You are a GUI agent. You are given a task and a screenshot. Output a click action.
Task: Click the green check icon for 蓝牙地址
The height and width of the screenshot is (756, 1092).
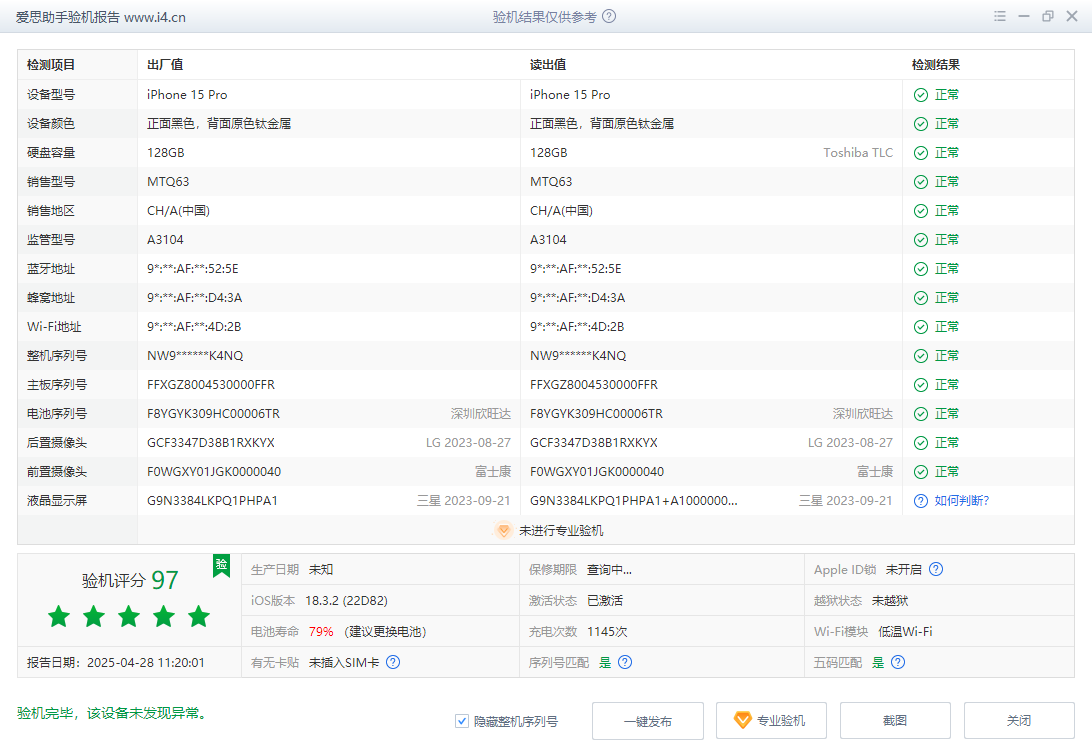coord(921,269)
